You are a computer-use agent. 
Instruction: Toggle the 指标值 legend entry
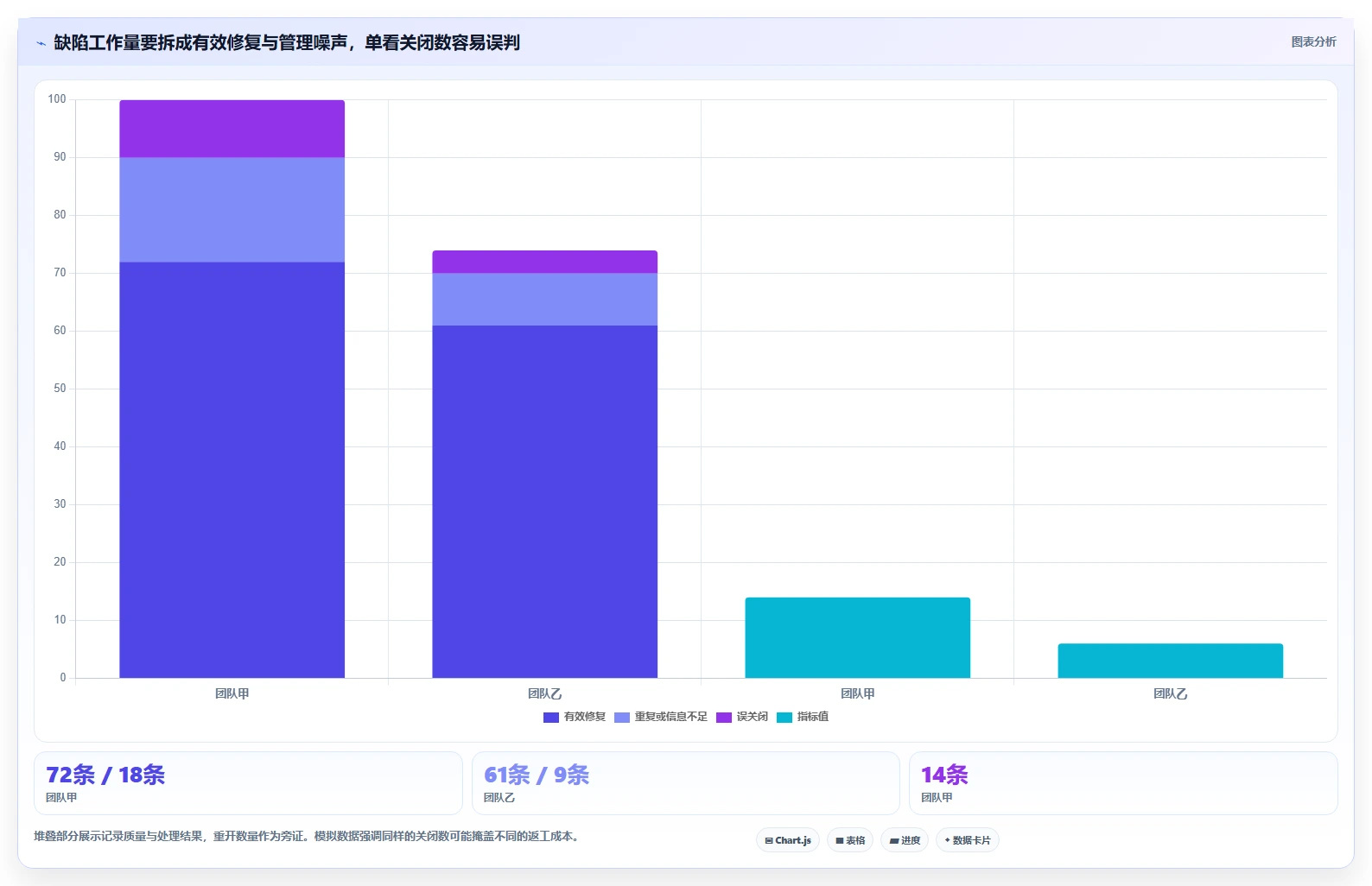803,717
